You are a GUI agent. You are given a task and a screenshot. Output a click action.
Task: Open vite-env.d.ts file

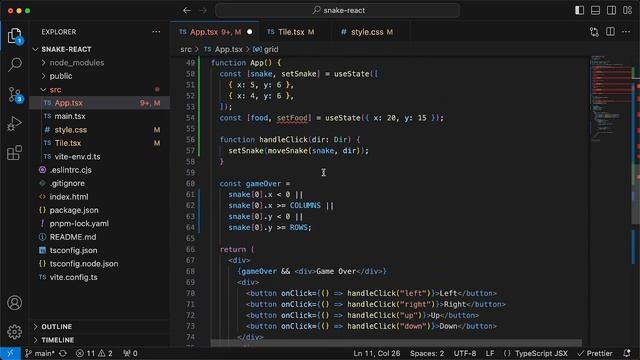coord(100,157)
